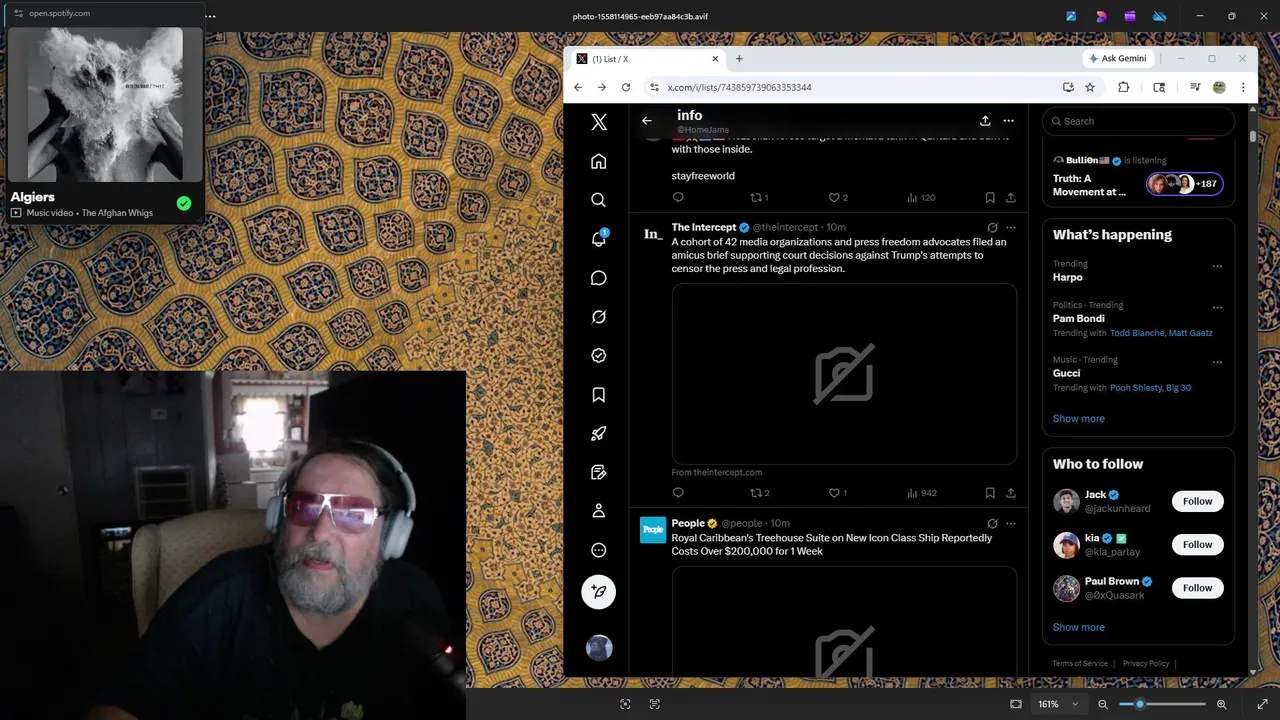
Task: Open more options for info list
Action: [1009, 121]
